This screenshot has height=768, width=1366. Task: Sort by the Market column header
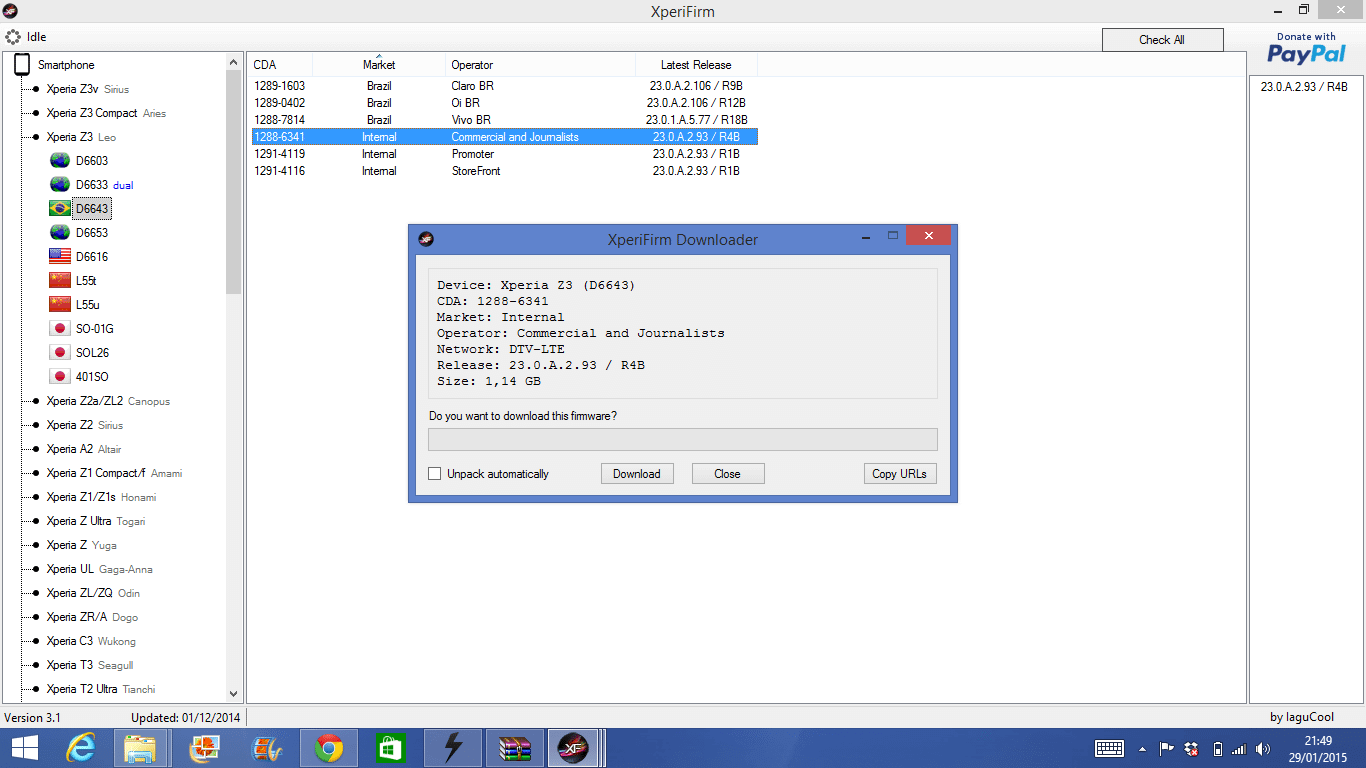[379, 65]
